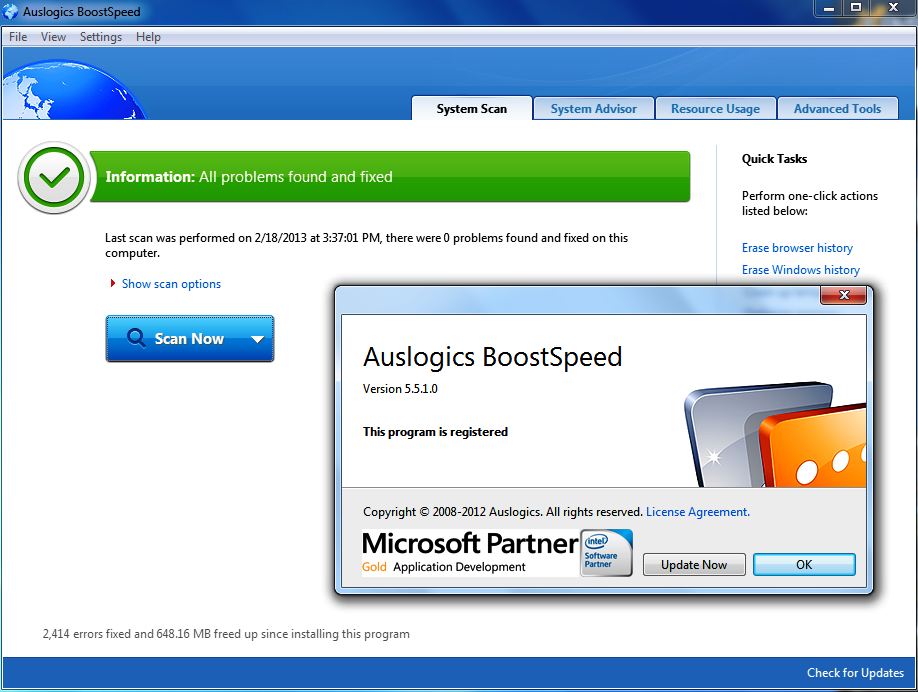Expand Show scan options red triangle

pos(112,283)
